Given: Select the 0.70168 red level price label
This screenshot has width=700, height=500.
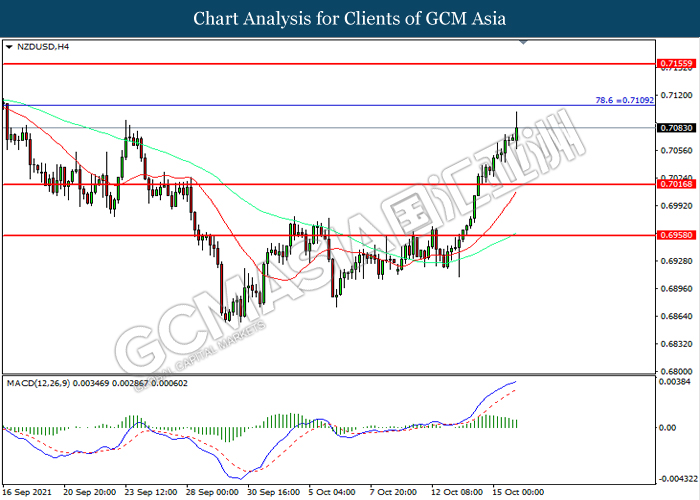Looking at the screenshot, I should (x=676, y=184).
